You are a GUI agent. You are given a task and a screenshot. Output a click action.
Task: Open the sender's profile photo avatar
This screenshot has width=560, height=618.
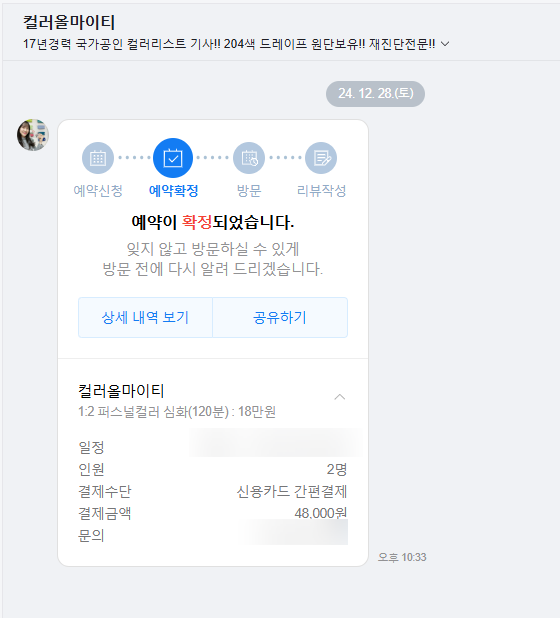pyautogui.click(x=33, y=135)
